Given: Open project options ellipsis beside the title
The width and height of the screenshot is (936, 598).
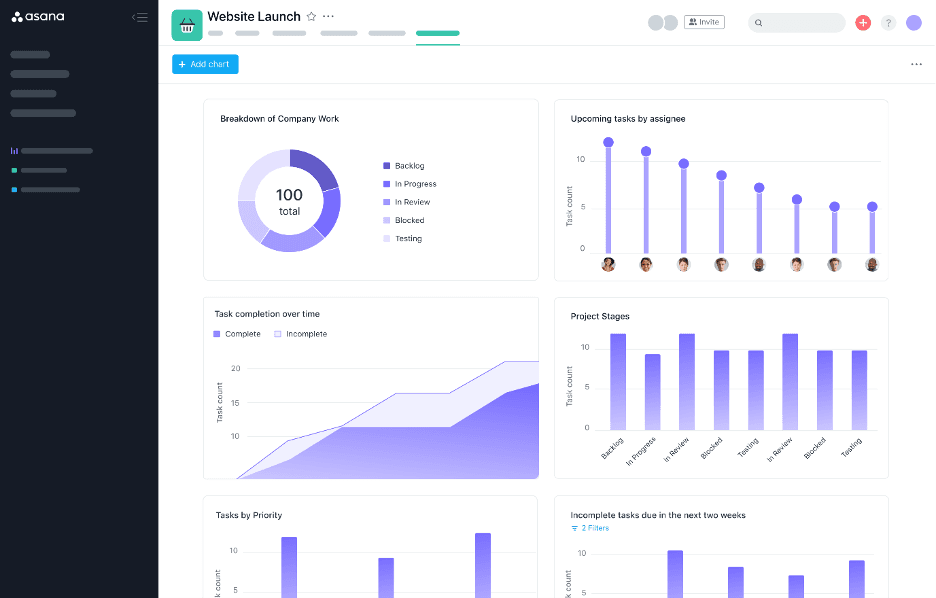Looking at the screenshot, I should click(329, 17).
